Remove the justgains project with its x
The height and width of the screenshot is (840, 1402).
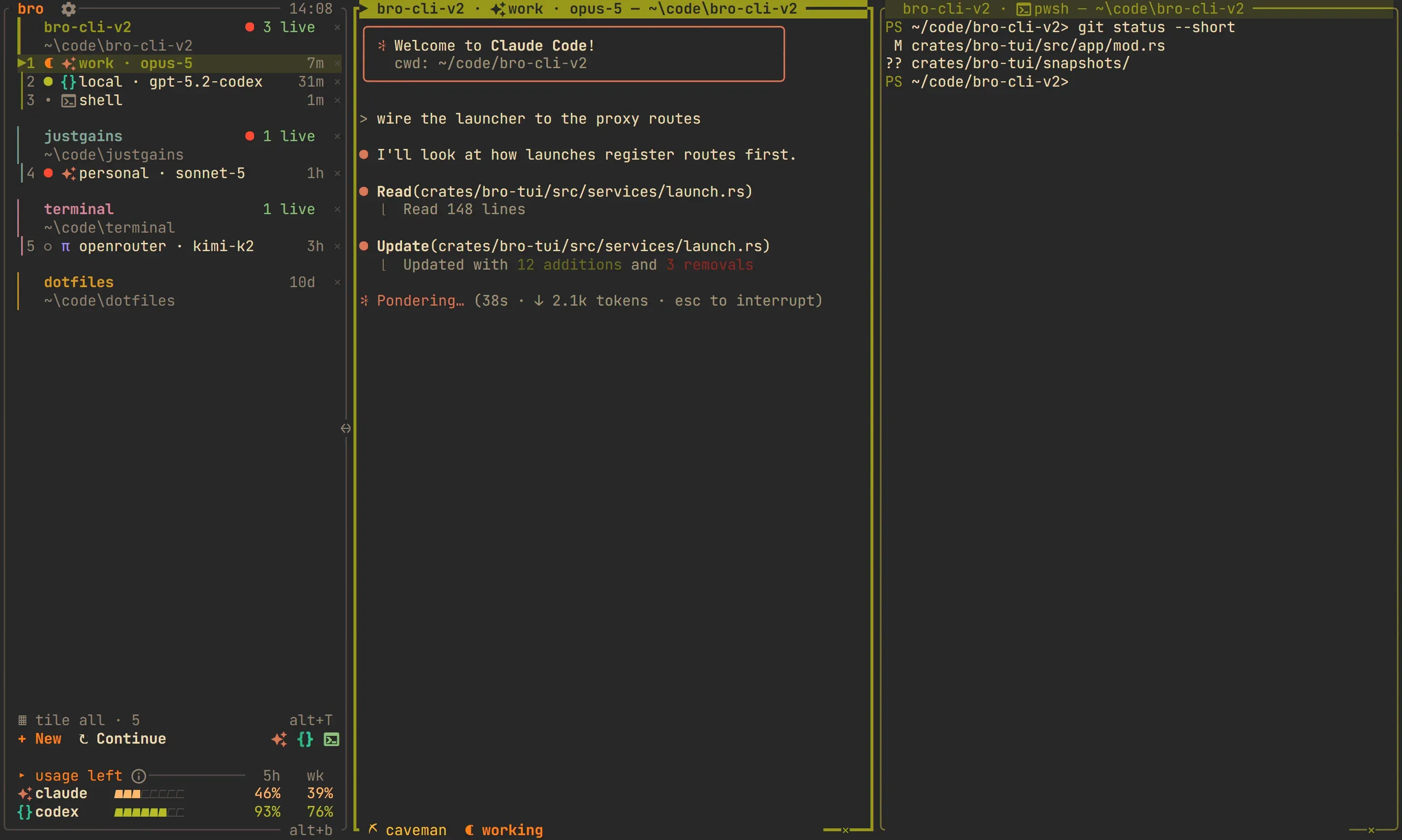tap(337, 136)
